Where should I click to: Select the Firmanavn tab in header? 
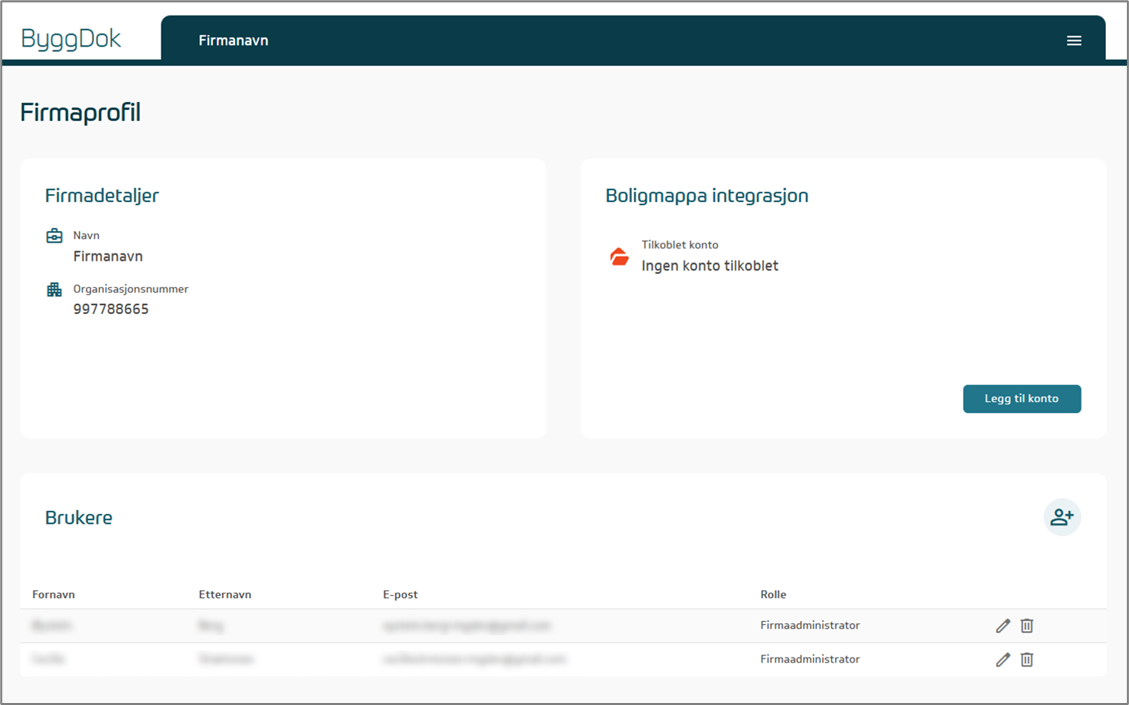point(233,41)
